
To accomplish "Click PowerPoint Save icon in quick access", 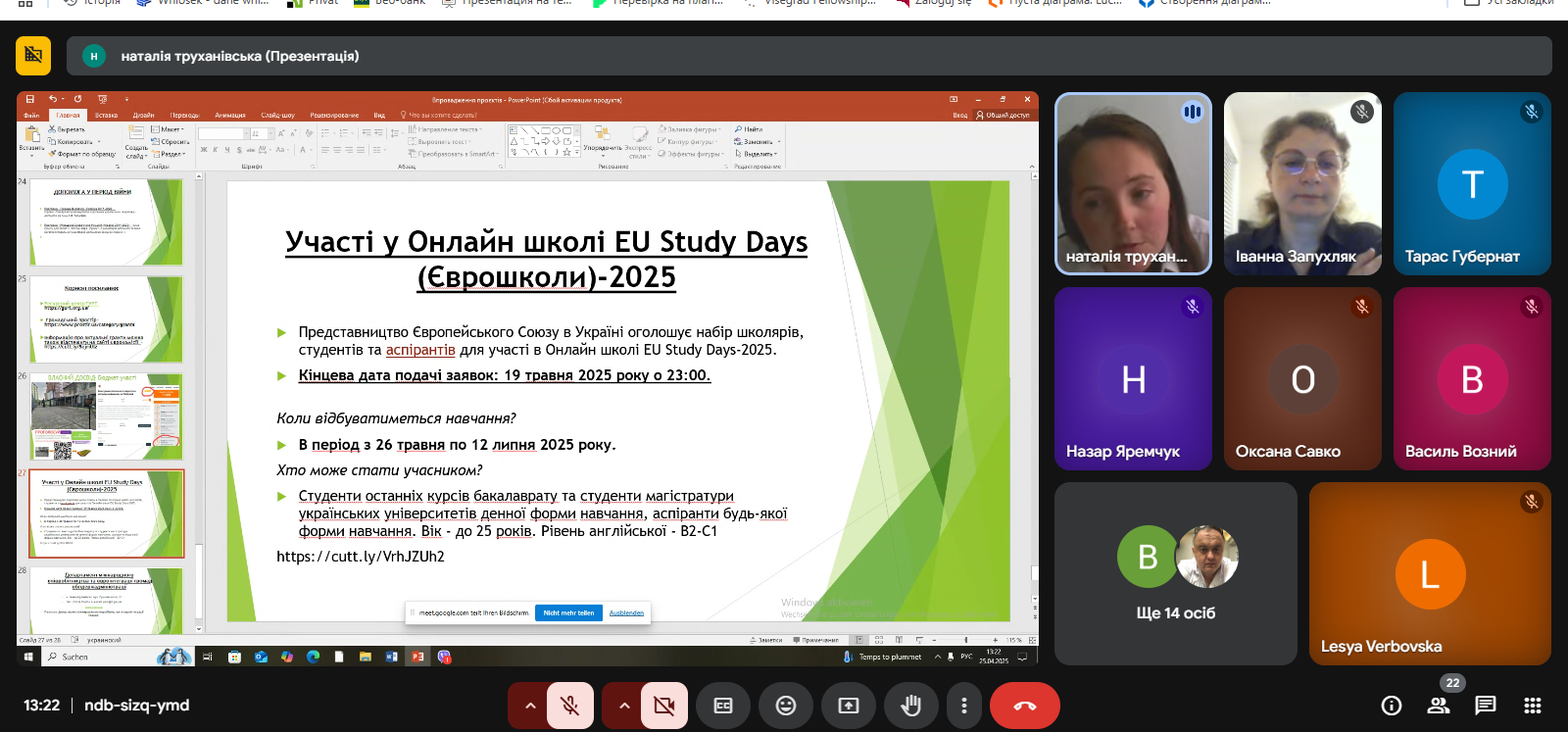I will click(x=30, y=99).
